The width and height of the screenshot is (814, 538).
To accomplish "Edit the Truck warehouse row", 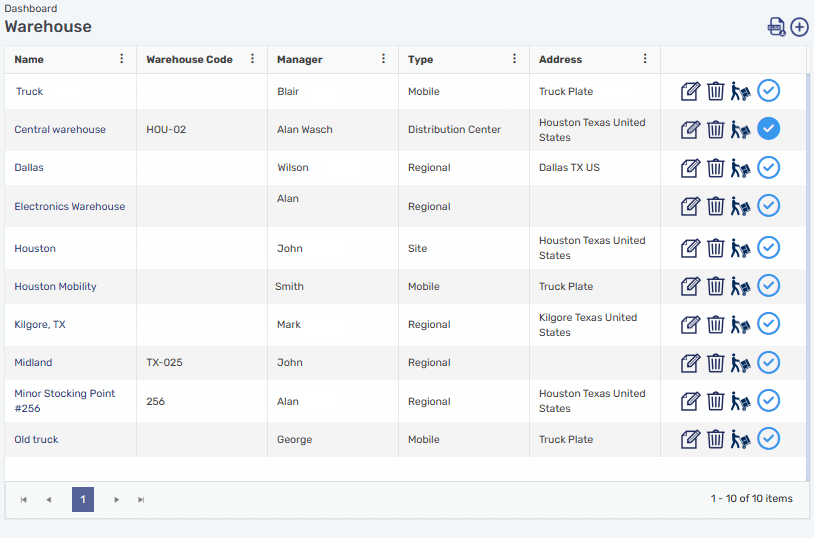I will coord(690,91).
